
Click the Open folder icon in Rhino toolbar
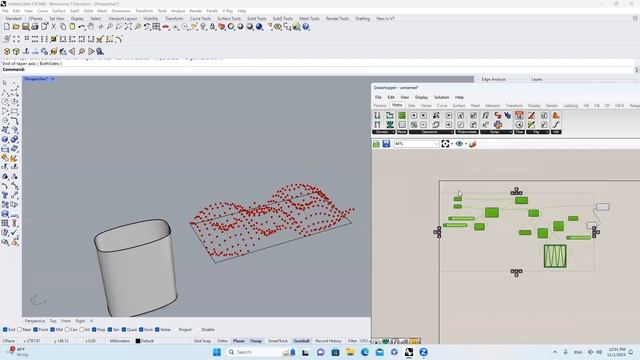click(16, 27)
